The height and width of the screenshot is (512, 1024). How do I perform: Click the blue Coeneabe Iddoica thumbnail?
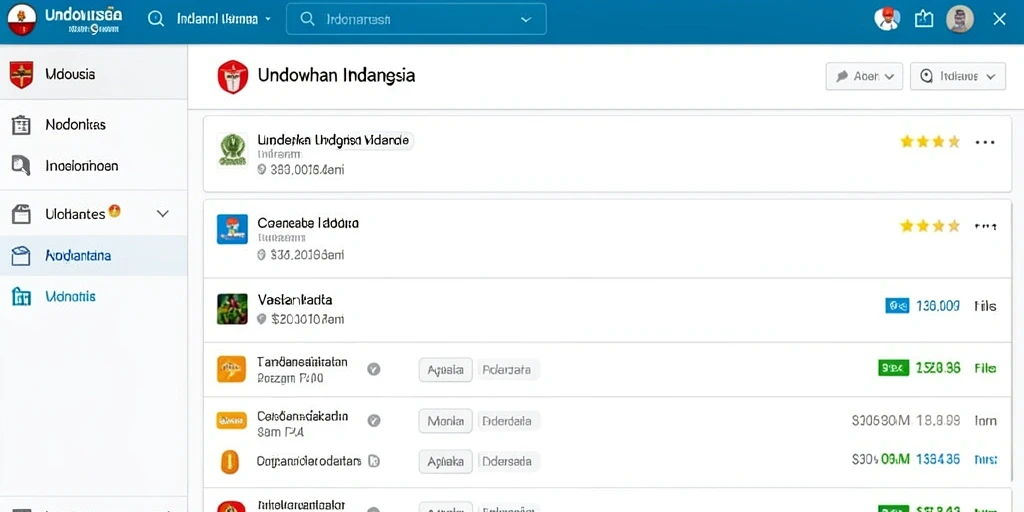point(232,229)
